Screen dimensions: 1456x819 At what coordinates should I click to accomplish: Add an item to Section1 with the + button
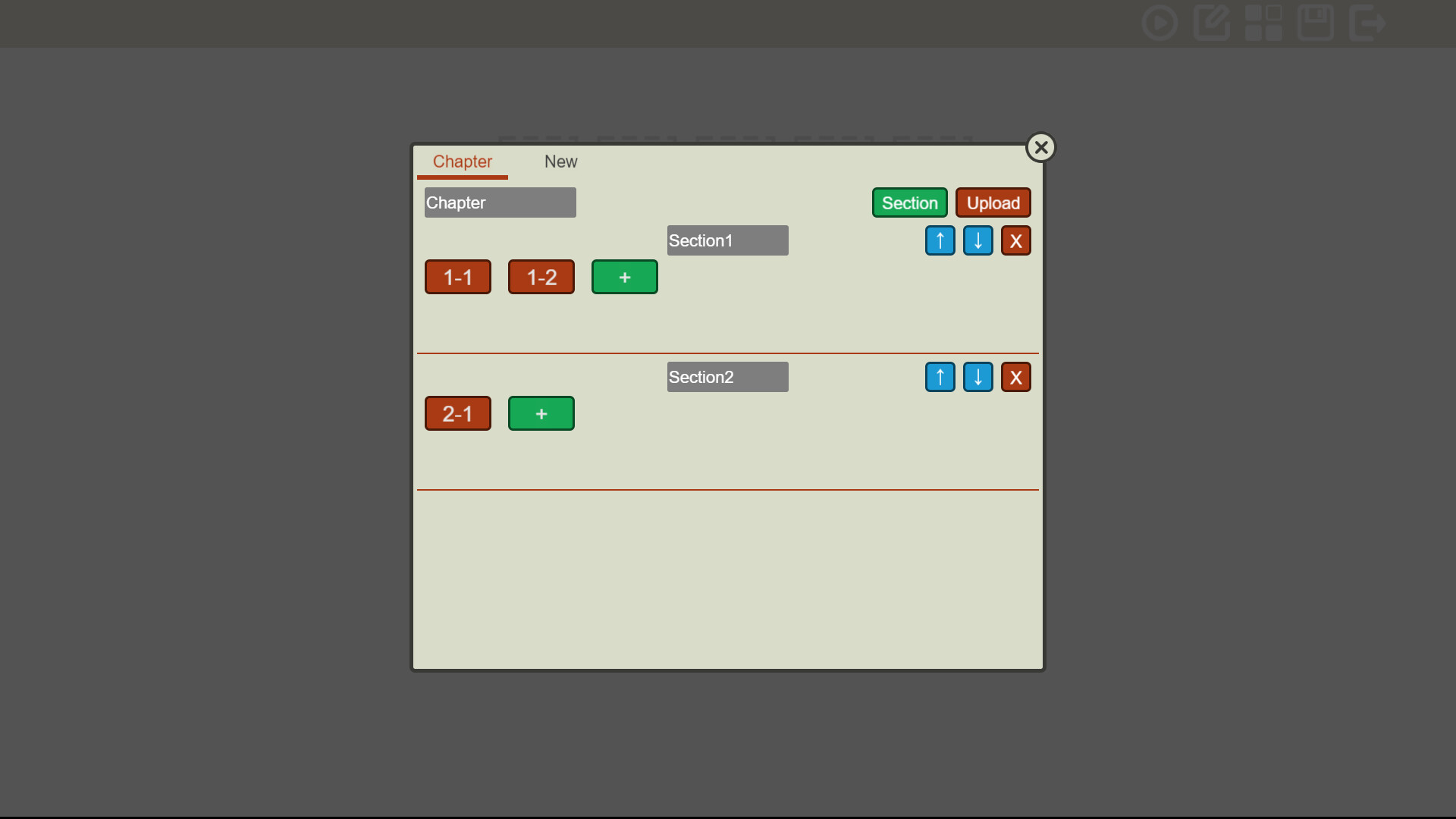(x=624, y=277)
